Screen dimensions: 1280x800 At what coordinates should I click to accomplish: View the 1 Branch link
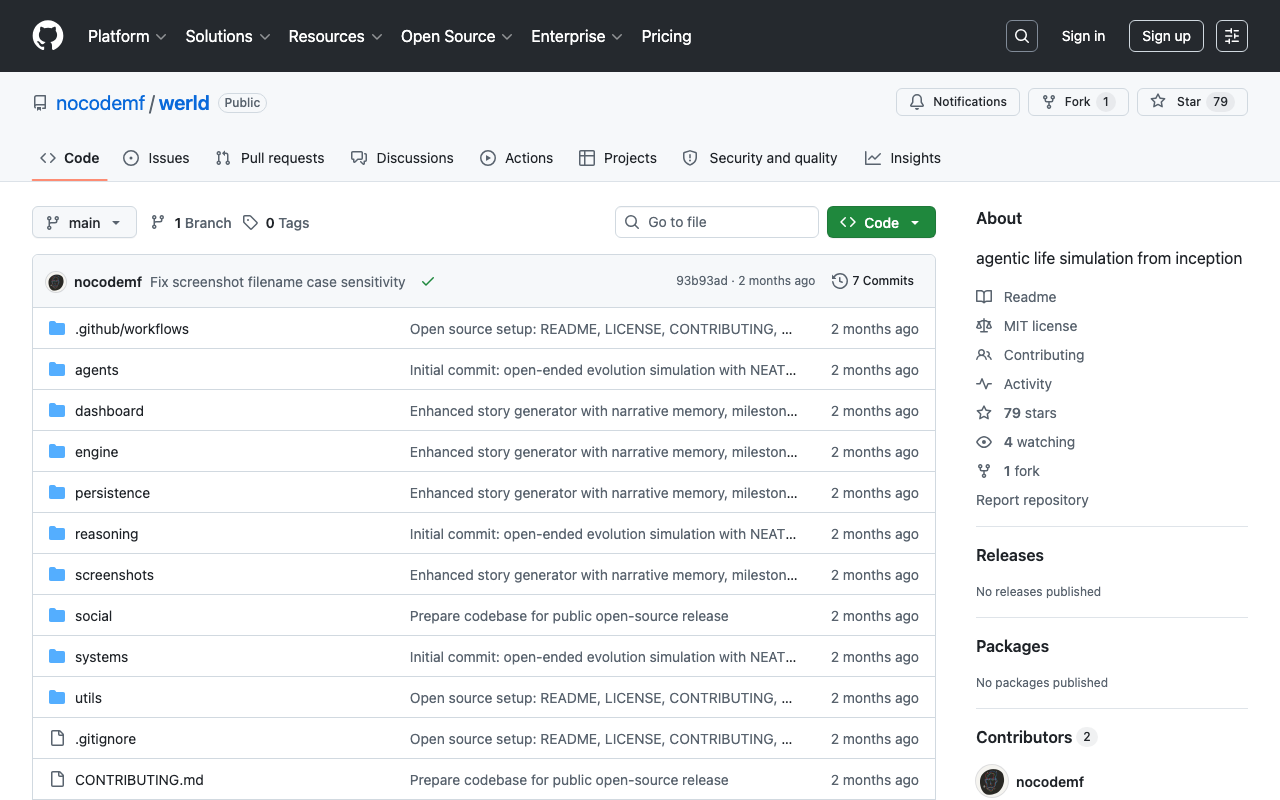(x=191, y=223)
